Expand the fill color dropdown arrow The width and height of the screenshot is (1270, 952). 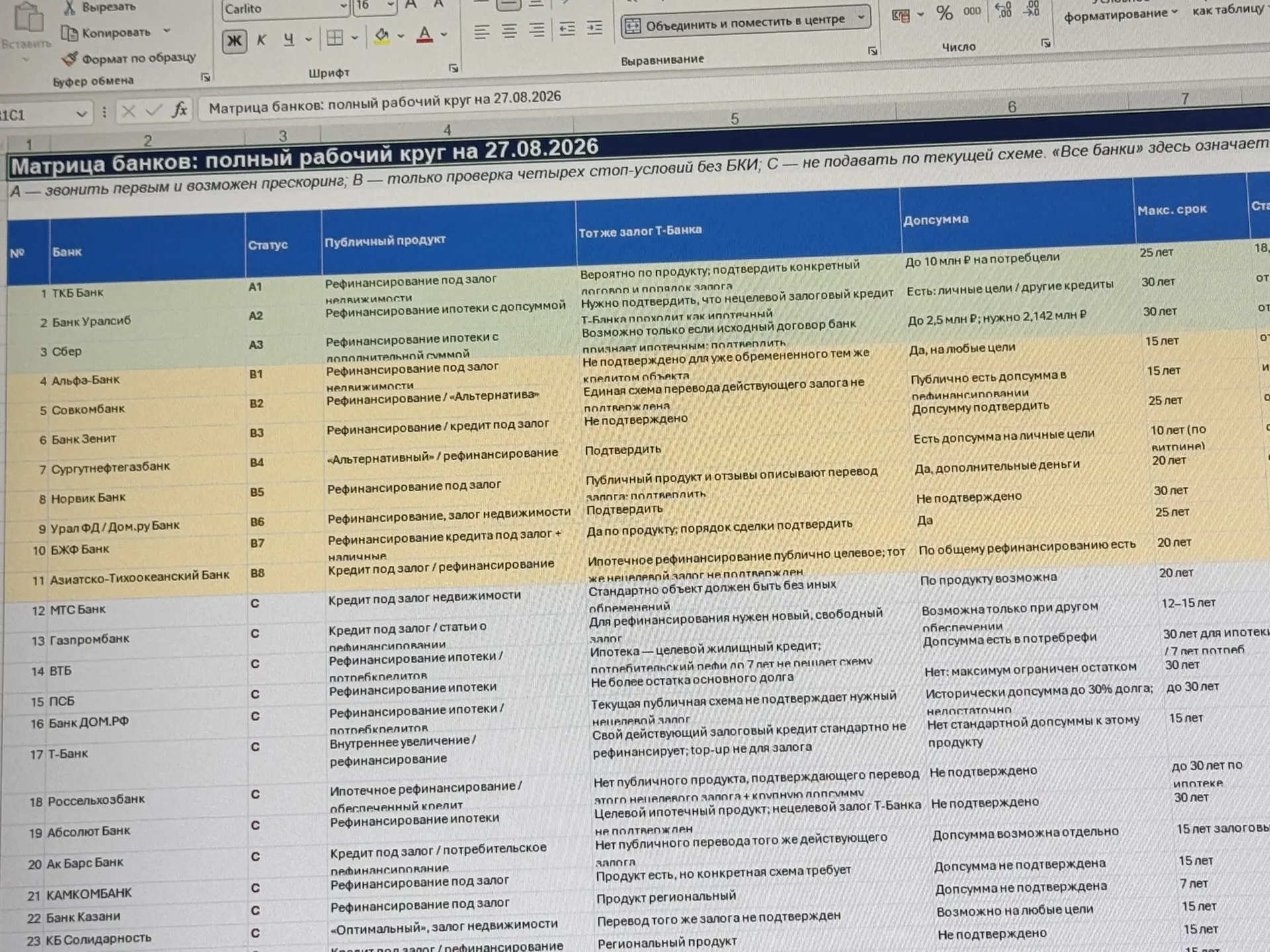coord(401,36)
